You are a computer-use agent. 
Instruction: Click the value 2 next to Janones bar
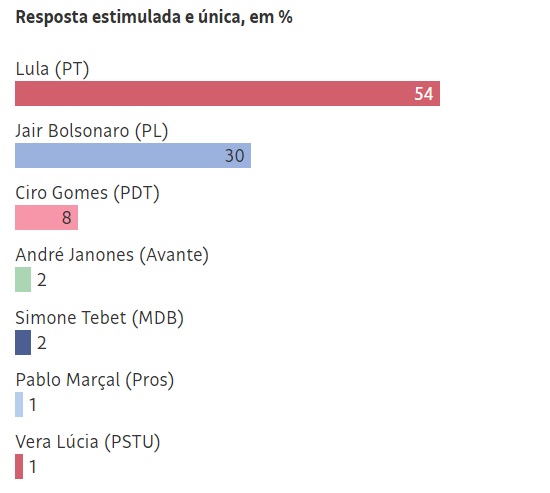pyautogui.click(x=42, y=280)
